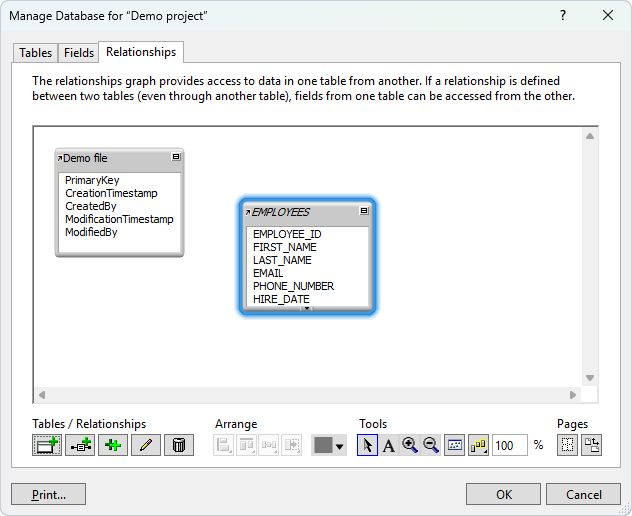Screen dimensions: 632x516
Task: Select the zoom in magnifier tool
Action: [x=410, y=445]
